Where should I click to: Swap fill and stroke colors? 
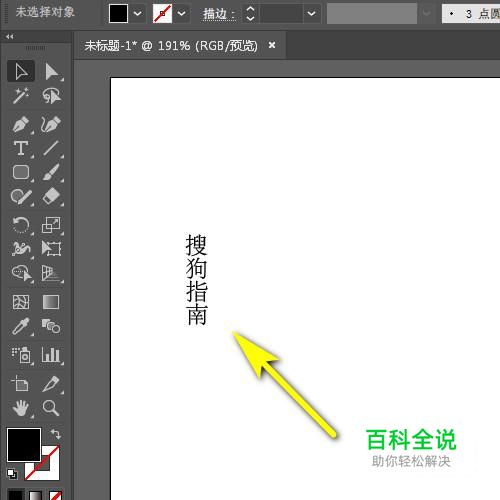56,434
